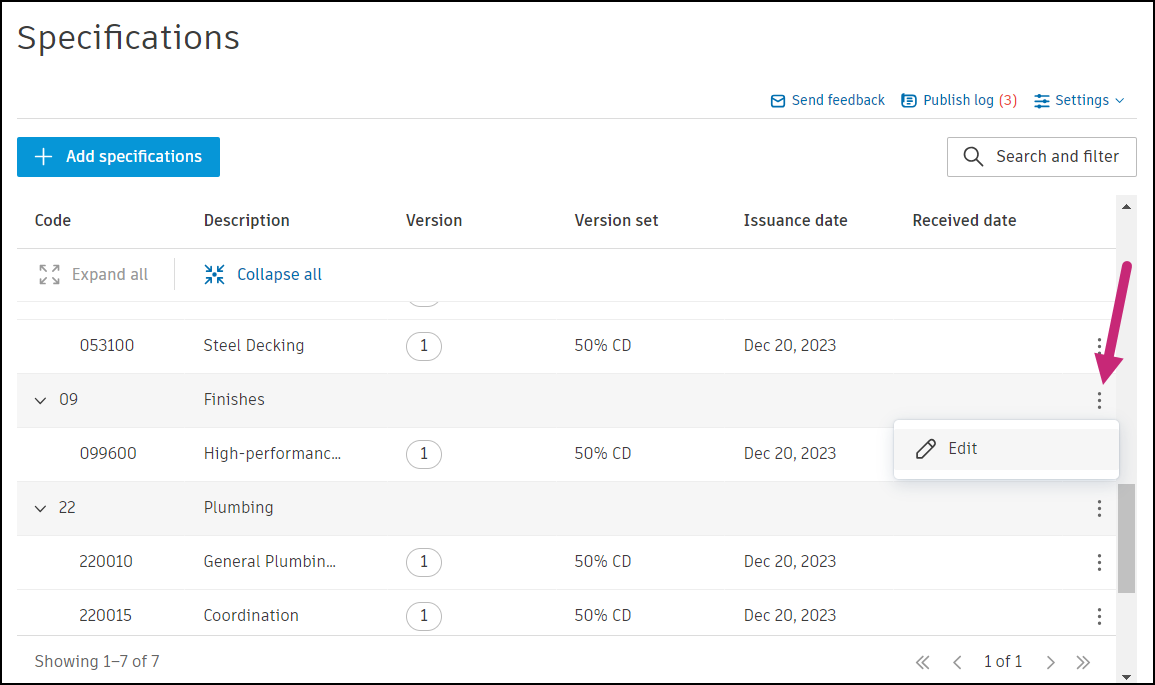Open more options for Coordination row
1155x685 pixels.
(1099, 616)
